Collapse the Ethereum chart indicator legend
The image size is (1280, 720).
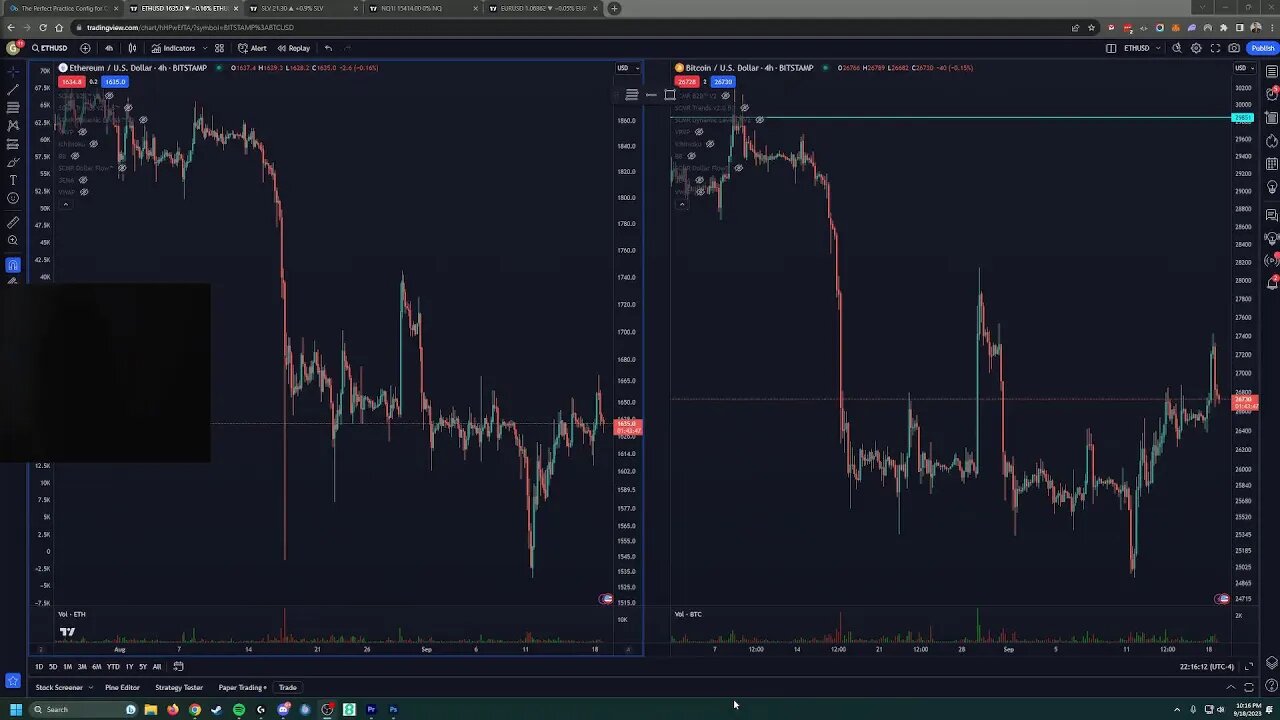(x=66, y=204)
